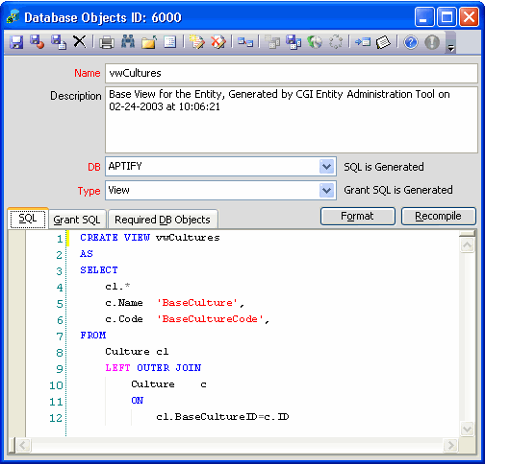Image resolution: width=529 pixels, height=471 pixels.
Task: Click the Save and Close icon with red dot
Action: click(37, 42)
